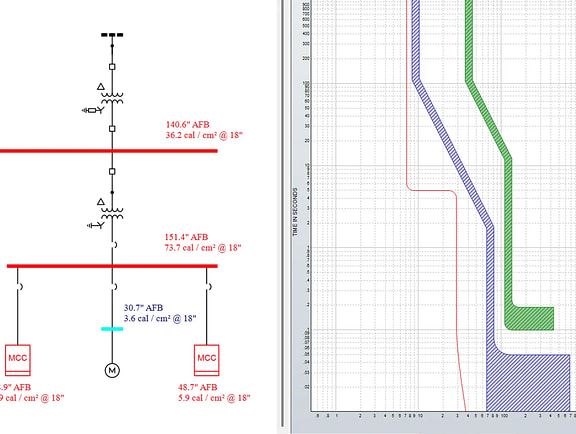Viewport: 576px width, 434px height.
Task: Click the '151.4" AFB' label
Action: click(x=186, y=237)
